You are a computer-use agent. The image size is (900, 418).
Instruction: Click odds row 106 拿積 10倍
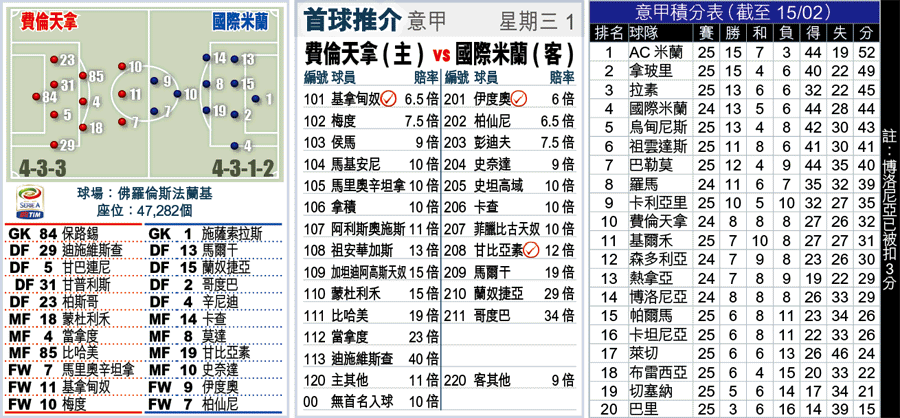[x=371, y=207]
